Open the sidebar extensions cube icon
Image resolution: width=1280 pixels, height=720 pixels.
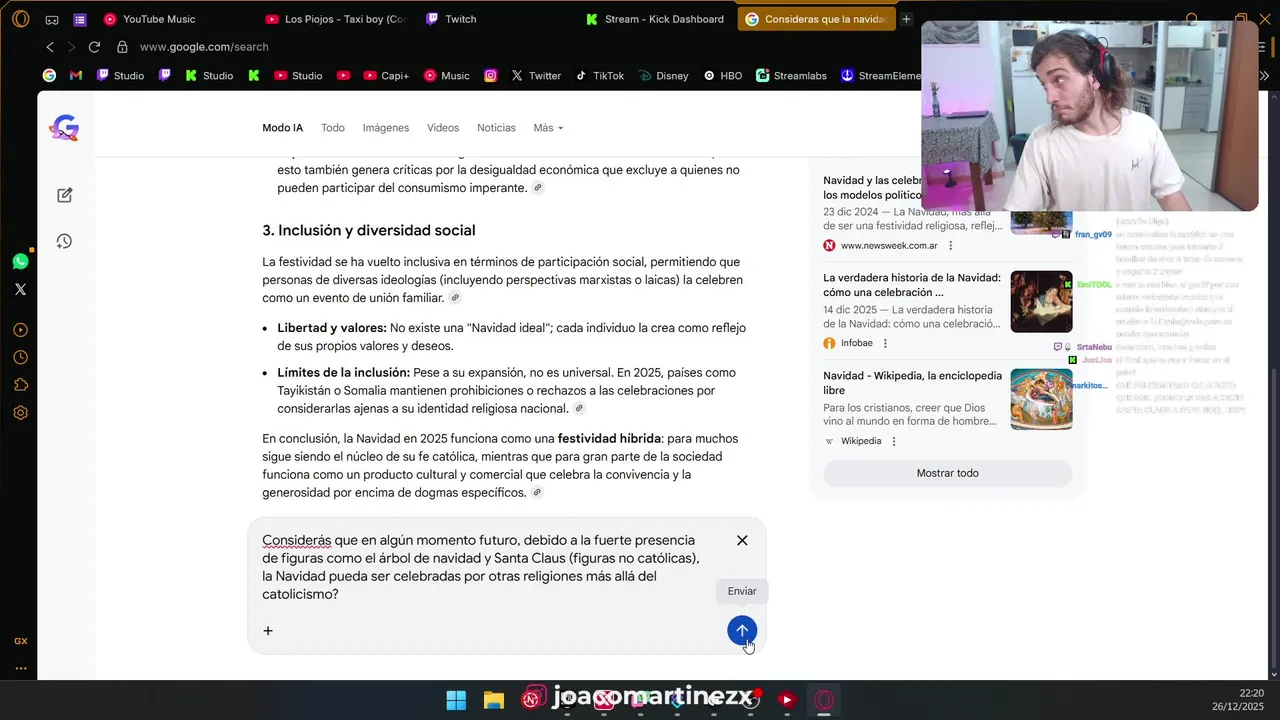tap(21, 385)
